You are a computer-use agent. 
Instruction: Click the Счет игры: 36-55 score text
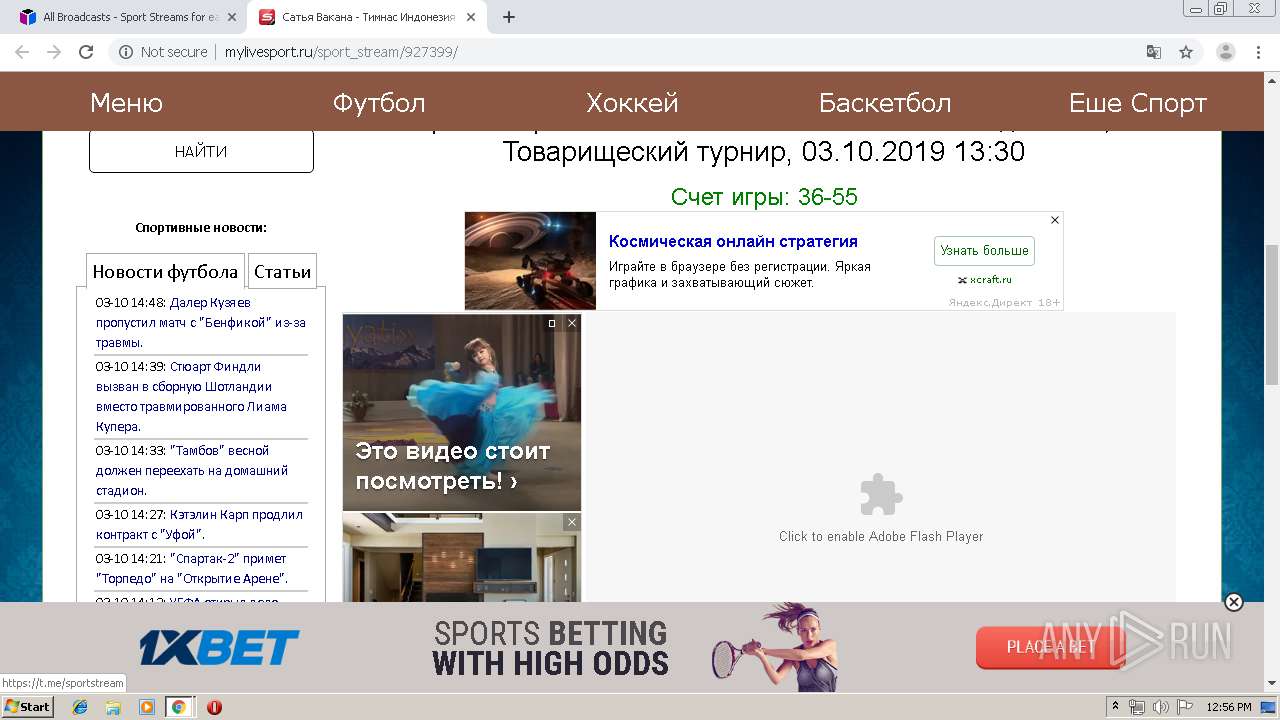(764, 197)
